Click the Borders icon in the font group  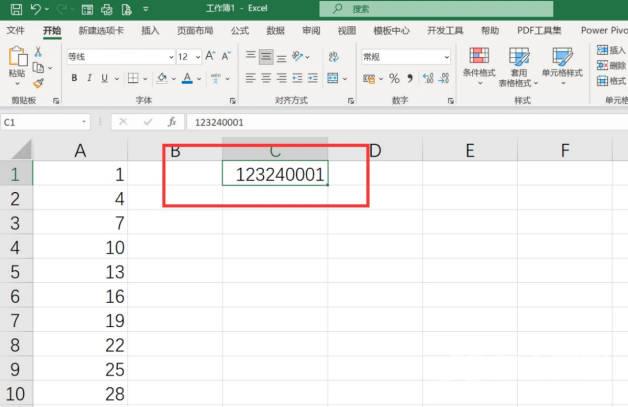click(x=132, y=78)
